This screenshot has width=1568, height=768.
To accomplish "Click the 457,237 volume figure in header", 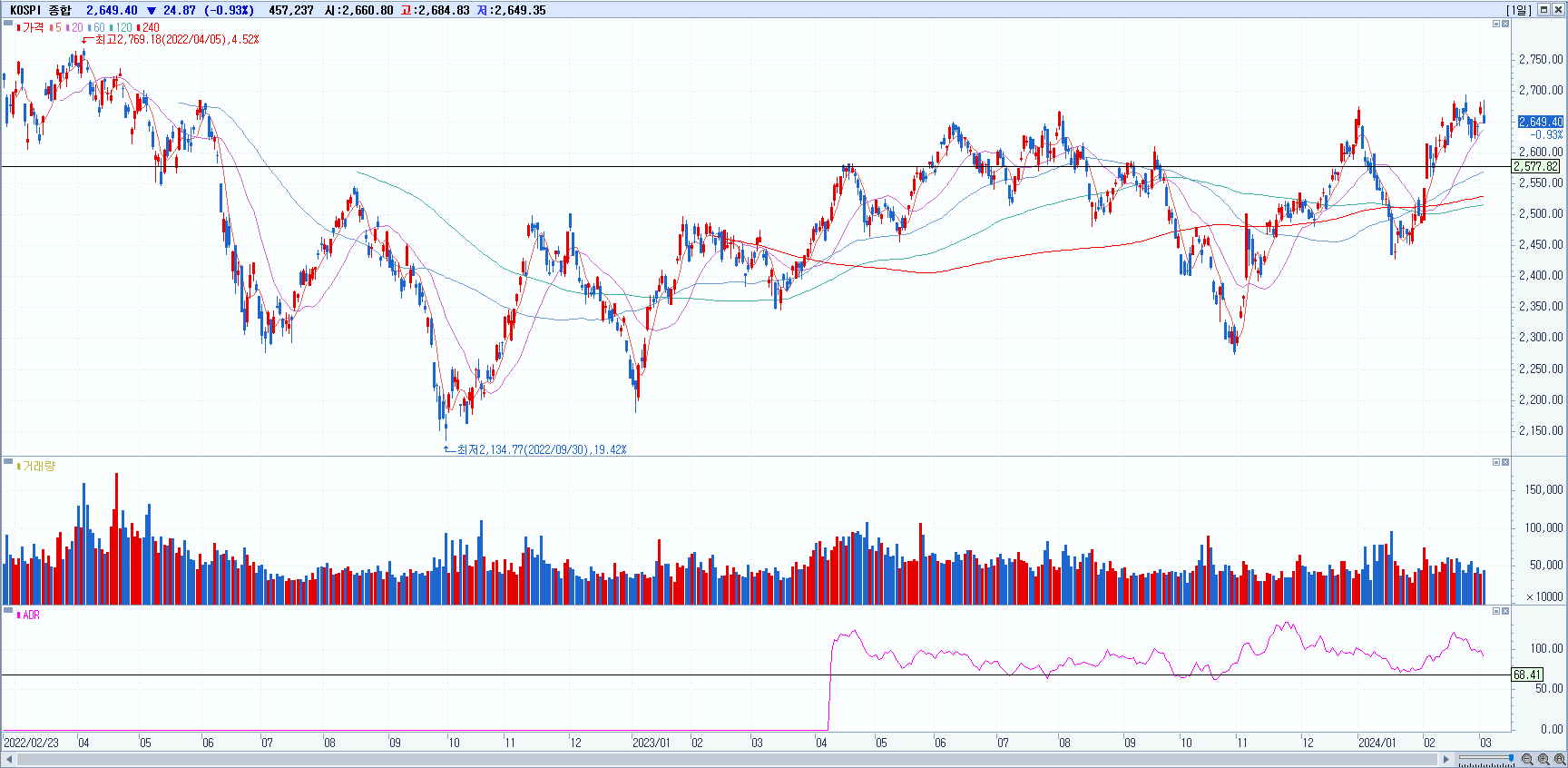I will 291,10.
